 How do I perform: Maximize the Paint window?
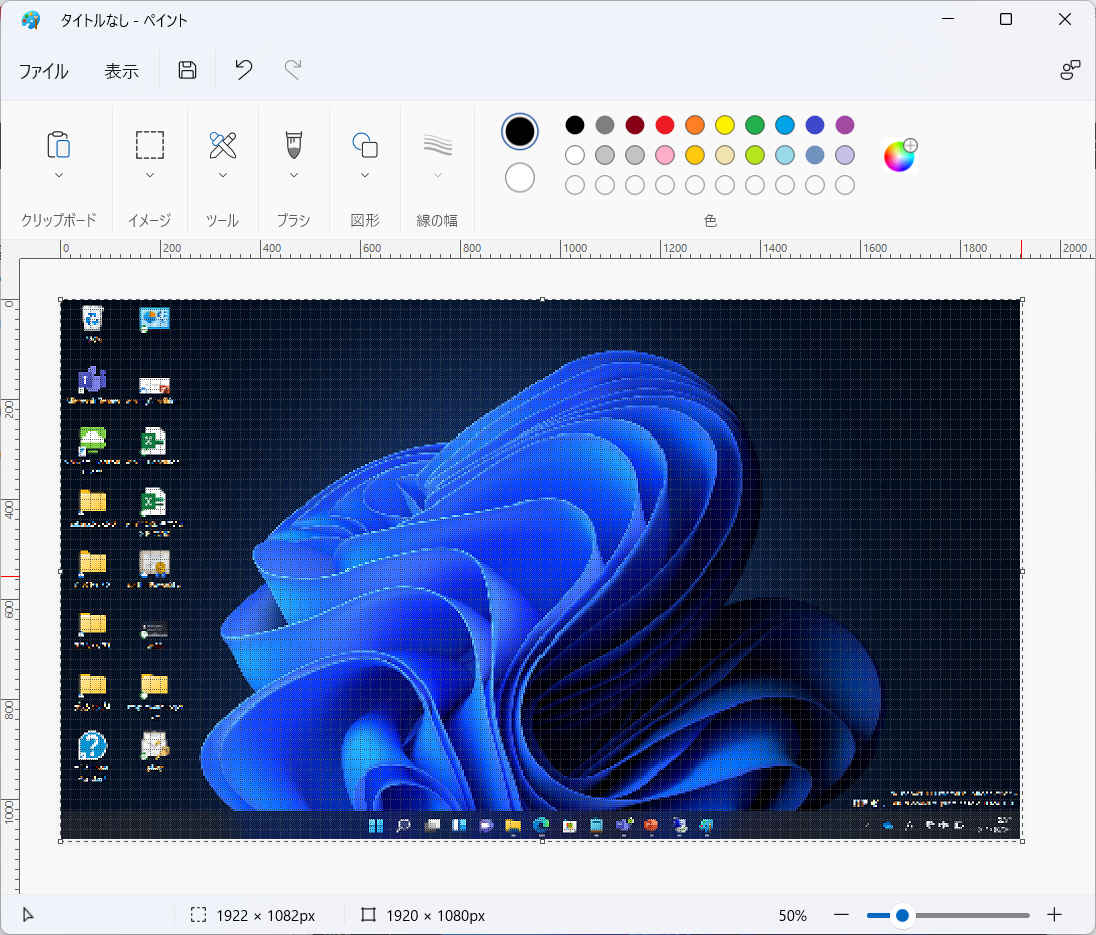[x=1006, y=19]
